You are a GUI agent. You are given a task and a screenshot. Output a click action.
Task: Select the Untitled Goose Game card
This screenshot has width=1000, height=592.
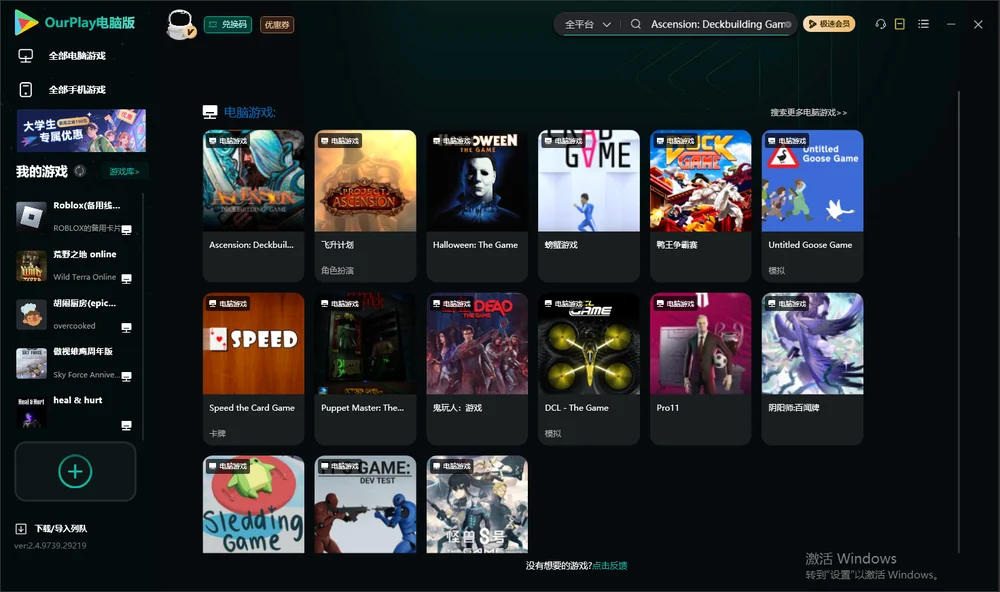pyautogui.click(x=812, y=205)
